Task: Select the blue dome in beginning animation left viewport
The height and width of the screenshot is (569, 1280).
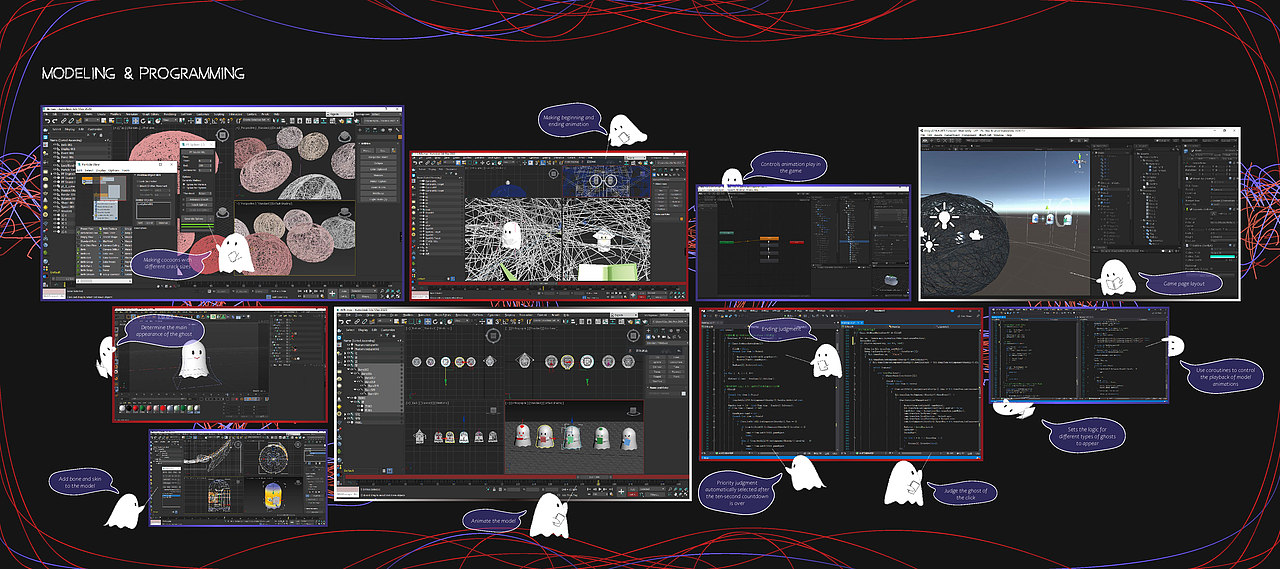Action: point(508,191)
